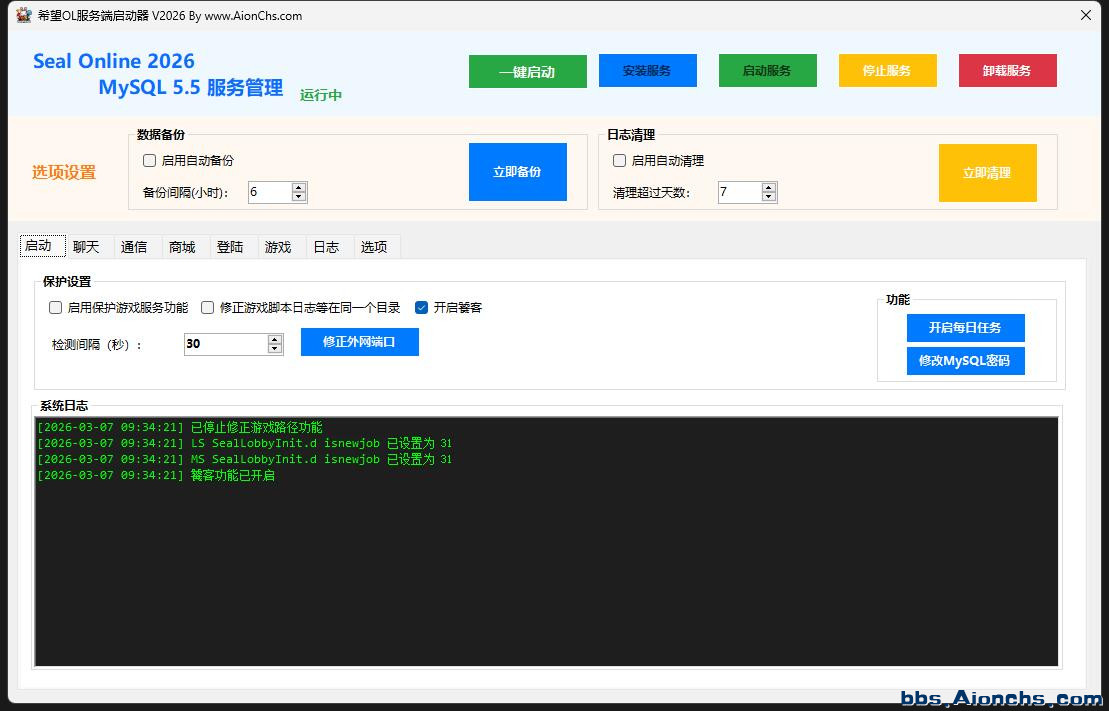Increase backup interval hours with up arrow
Screen dimensions: 1109x711
(x=298, y=187)
